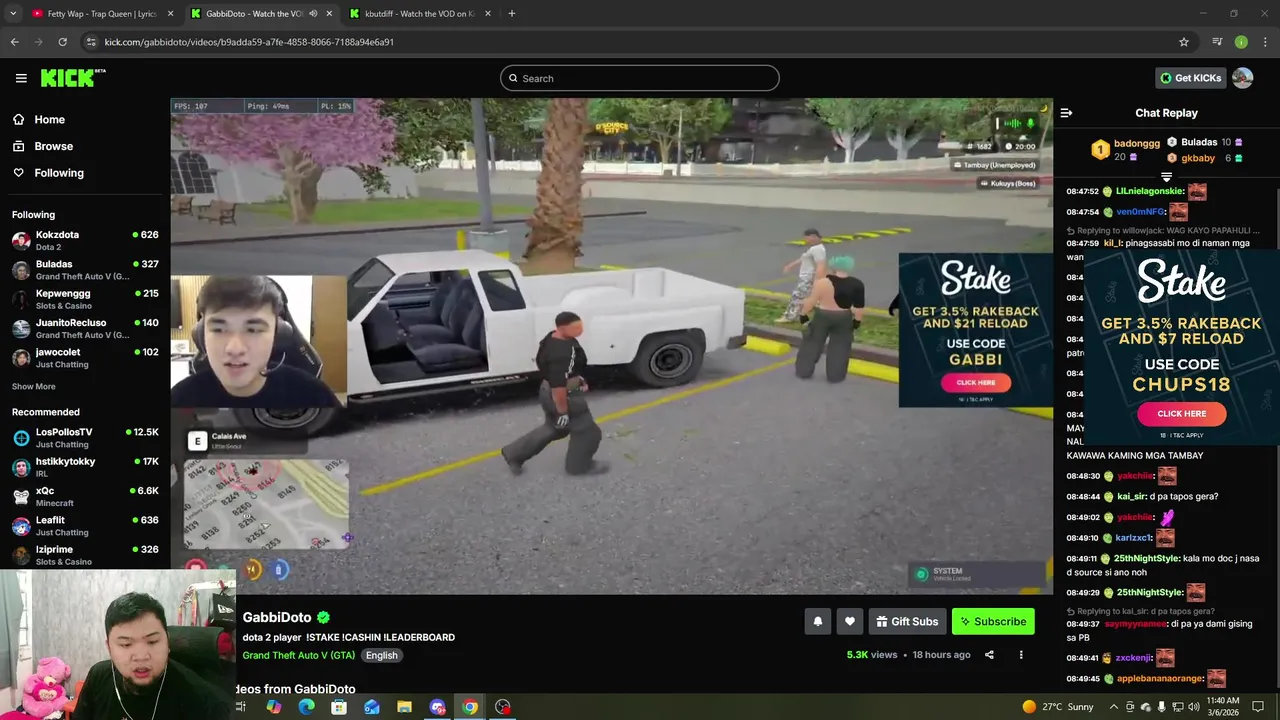Open Leaflit recommended channel
The image size is (1280, 720).
(x=85, y=526)
